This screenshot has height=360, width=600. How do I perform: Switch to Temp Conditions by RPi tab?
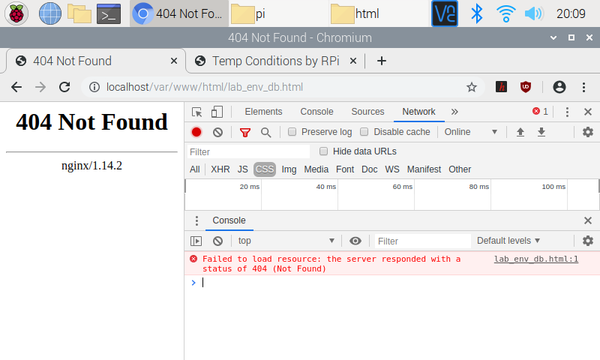[276, 61]
